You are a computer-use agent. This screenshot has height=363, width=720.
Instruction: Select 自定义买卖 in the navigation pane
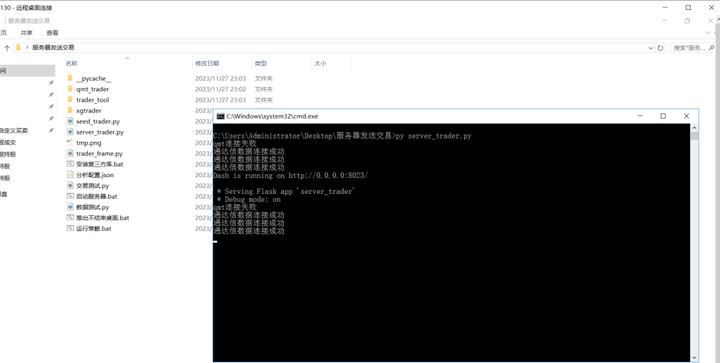(14, 131)
